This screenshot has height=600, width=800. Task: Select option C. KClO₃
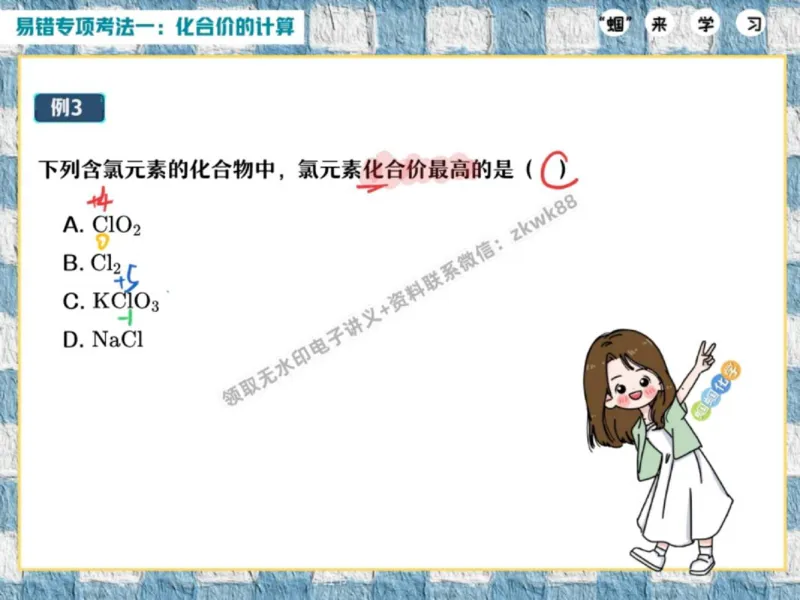[111, 301]
